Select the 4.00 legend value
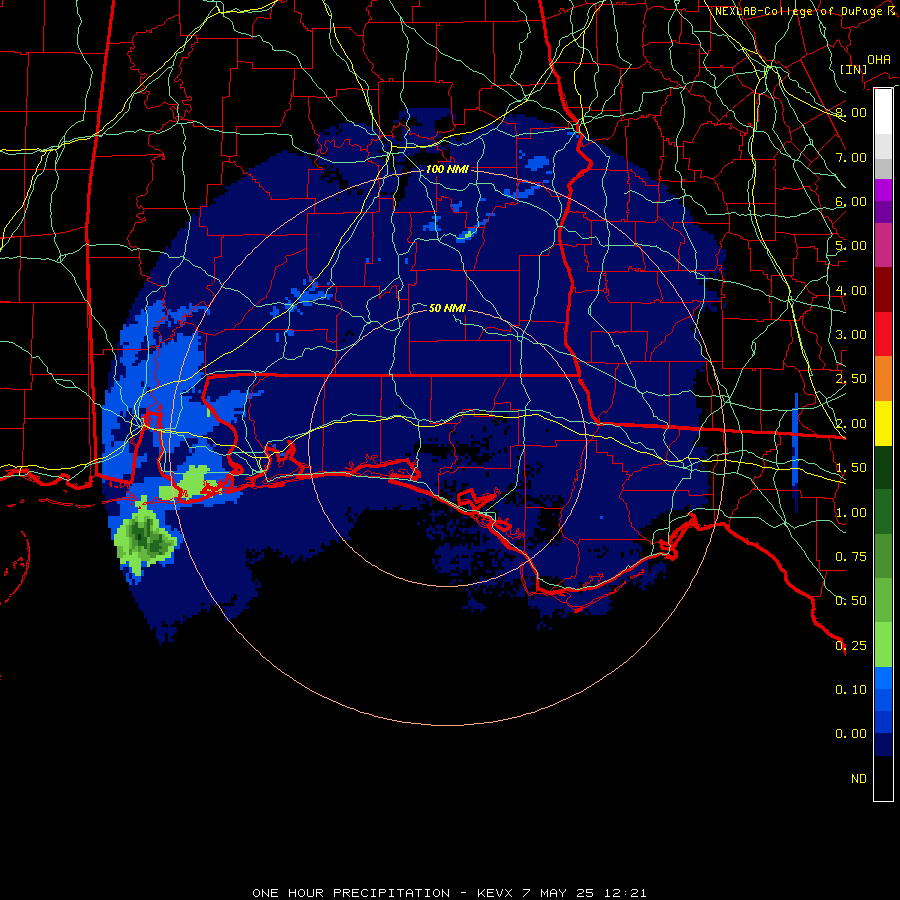This screenshot has height=900, width=900. (851, 290)
